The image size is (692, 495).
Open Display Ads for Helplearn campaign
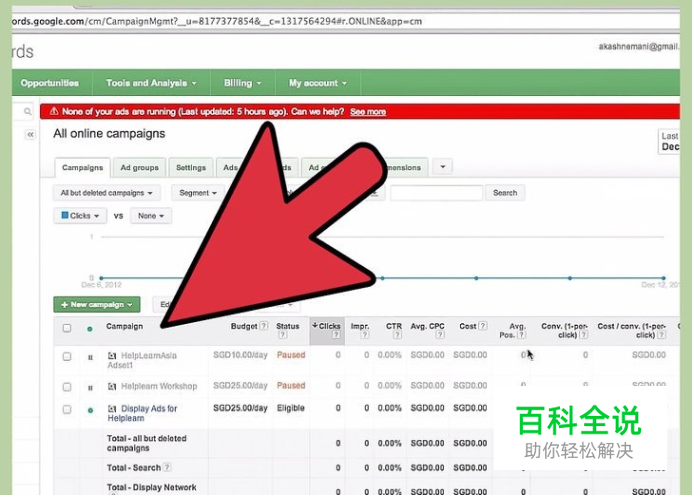tap(142, 413)
